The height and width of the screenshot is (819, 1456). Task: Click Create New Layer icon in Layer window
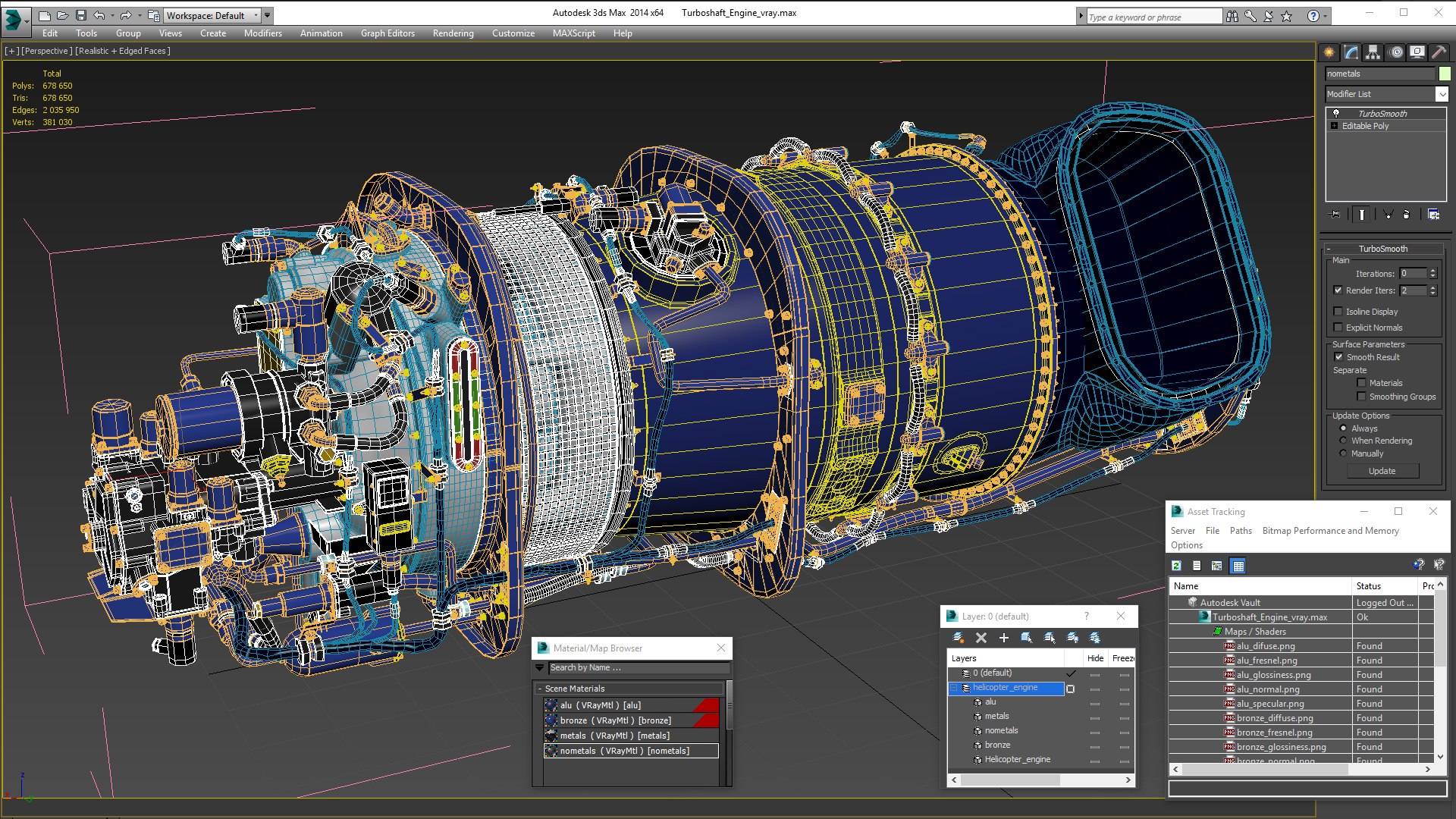pyautogui.click(x=959, y=638)
